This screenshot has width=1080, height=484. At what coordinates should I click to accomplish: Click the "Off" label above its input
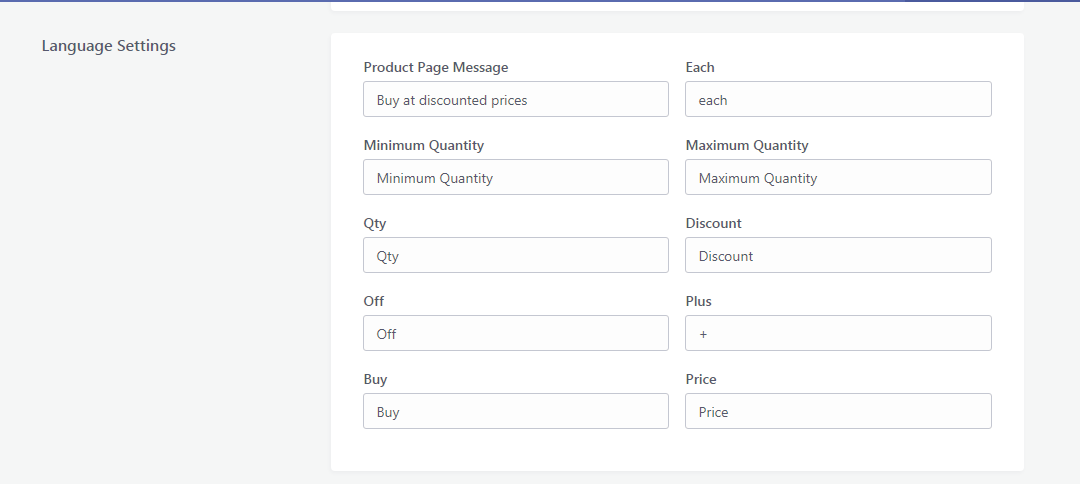click(374, 301)
